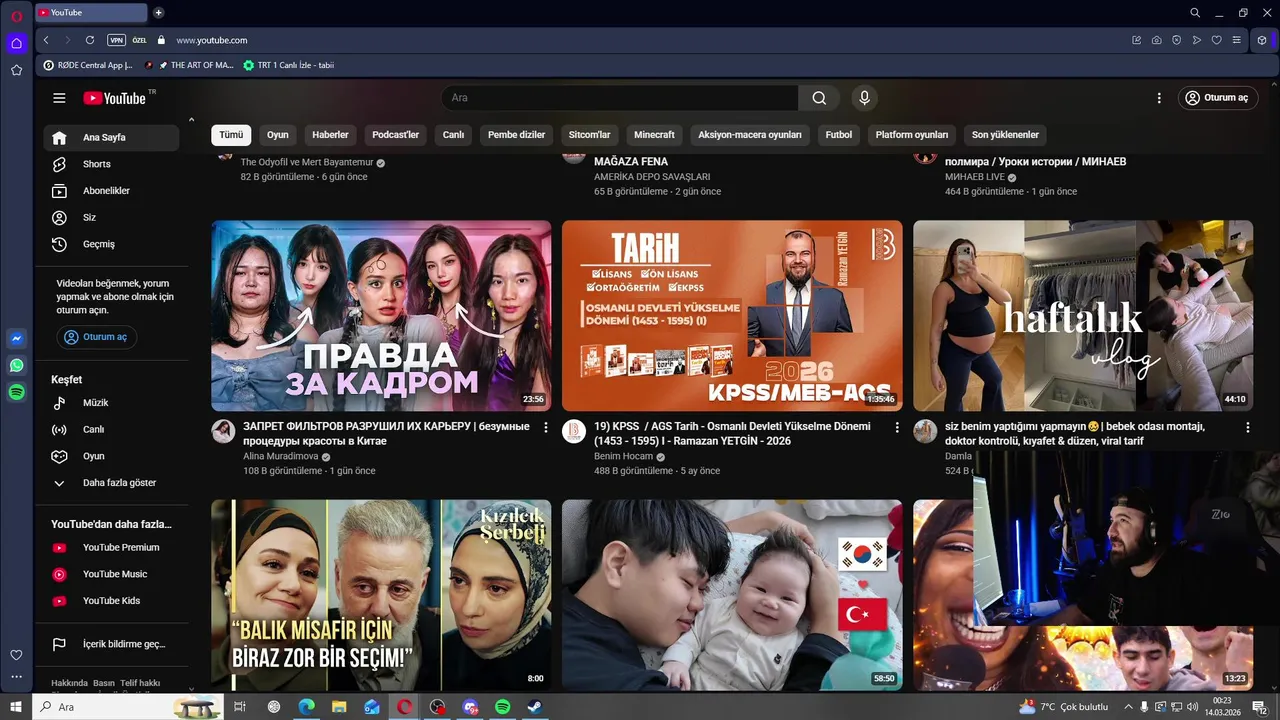Click Oturum aç button in top header
1280x720 pixels.
point(1217,98)
